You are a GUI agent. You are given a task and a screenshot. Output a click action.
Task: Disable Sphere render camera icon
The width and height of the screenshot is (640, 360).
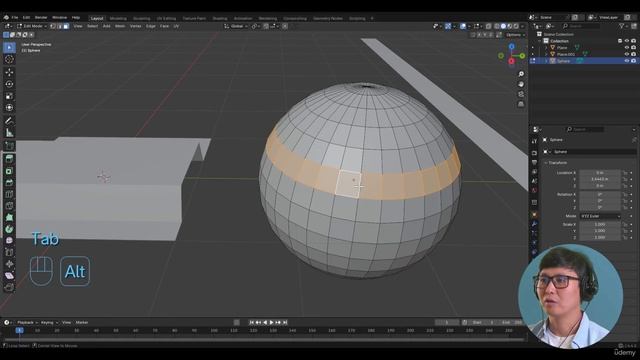point(633,60)
